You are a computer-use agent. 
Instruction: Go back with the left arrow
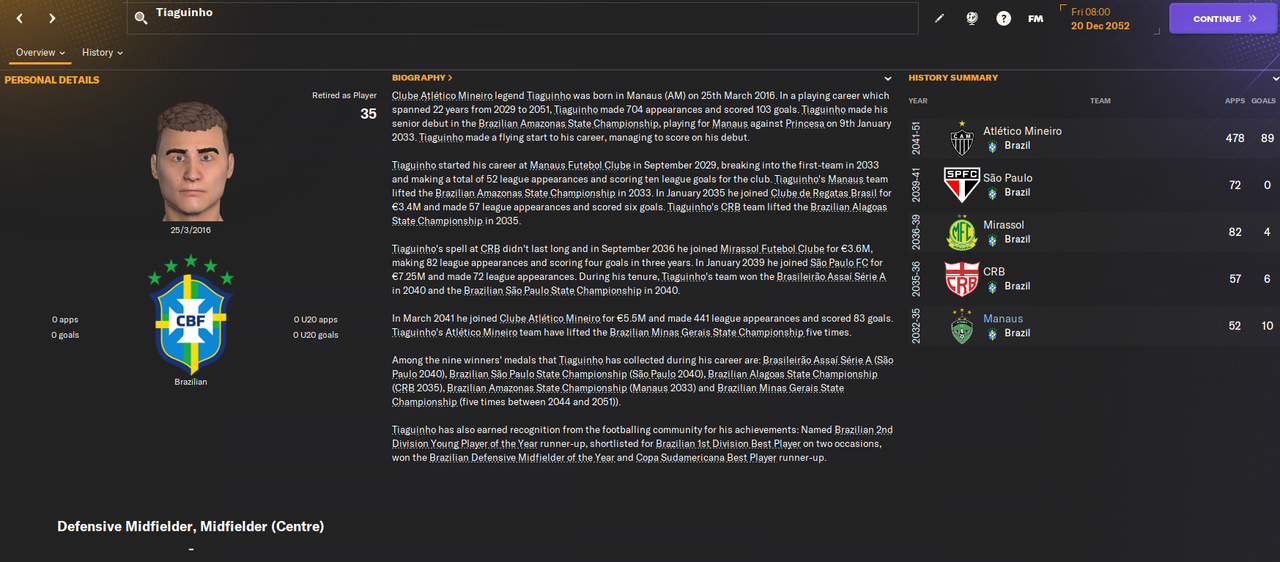coord(19,18)
